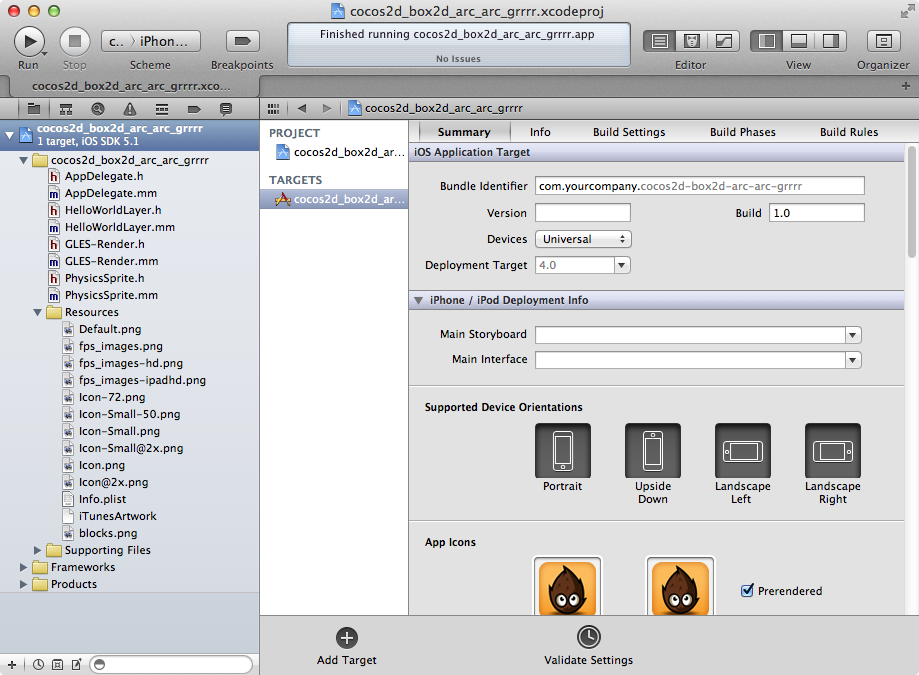This screenshot has width=919, height=675.
Task: Toggle Upside Down orientation support
Action: pyautogui.click(x=653, y=450)
